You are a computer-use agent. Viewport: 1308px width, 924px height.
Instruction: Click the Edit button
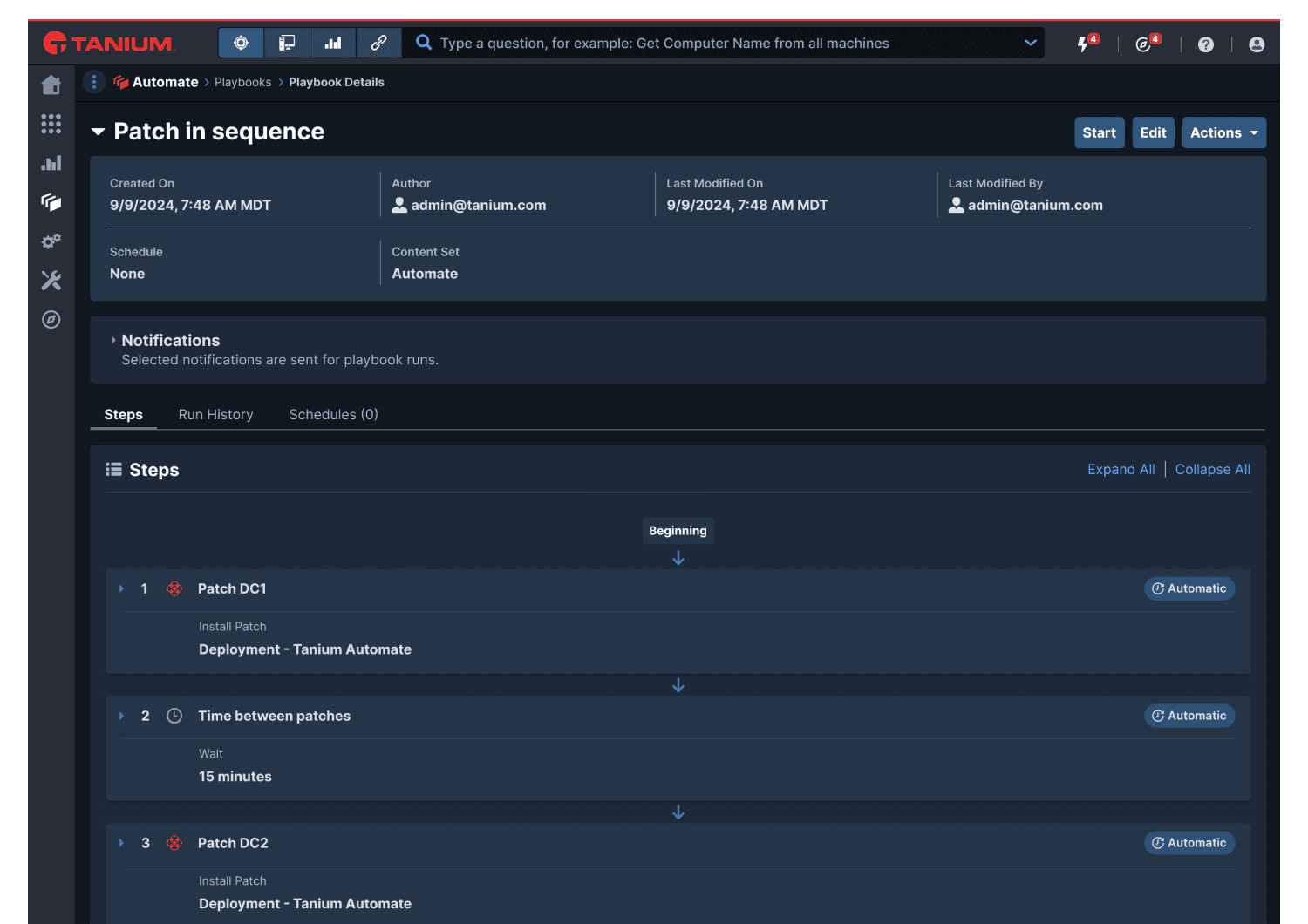[1153, 132]
